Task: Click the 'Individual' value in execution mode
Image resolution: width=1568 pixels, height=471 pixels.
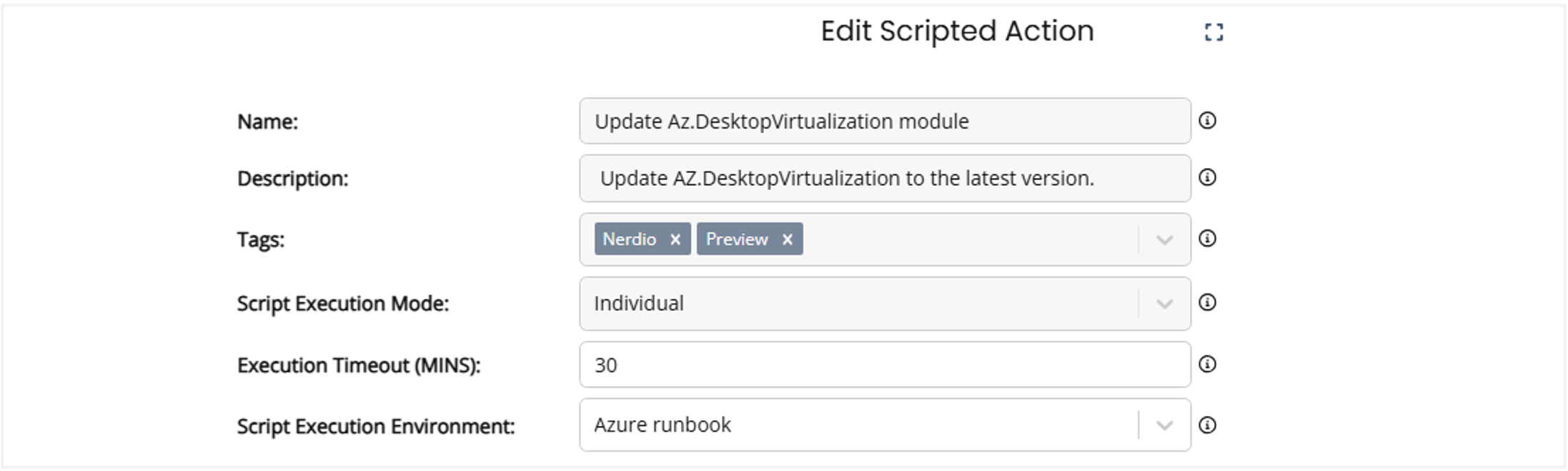Action: pos(639,304)
